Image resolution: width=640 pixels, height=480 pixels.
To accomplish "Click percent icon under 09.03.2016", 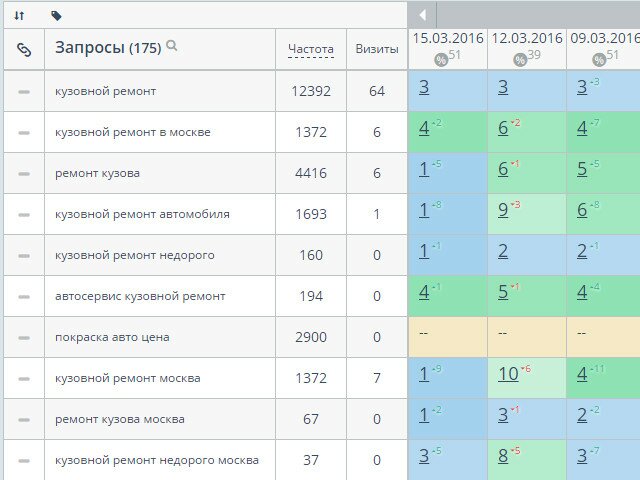I will pyautogui.click(x=599, y=60).
